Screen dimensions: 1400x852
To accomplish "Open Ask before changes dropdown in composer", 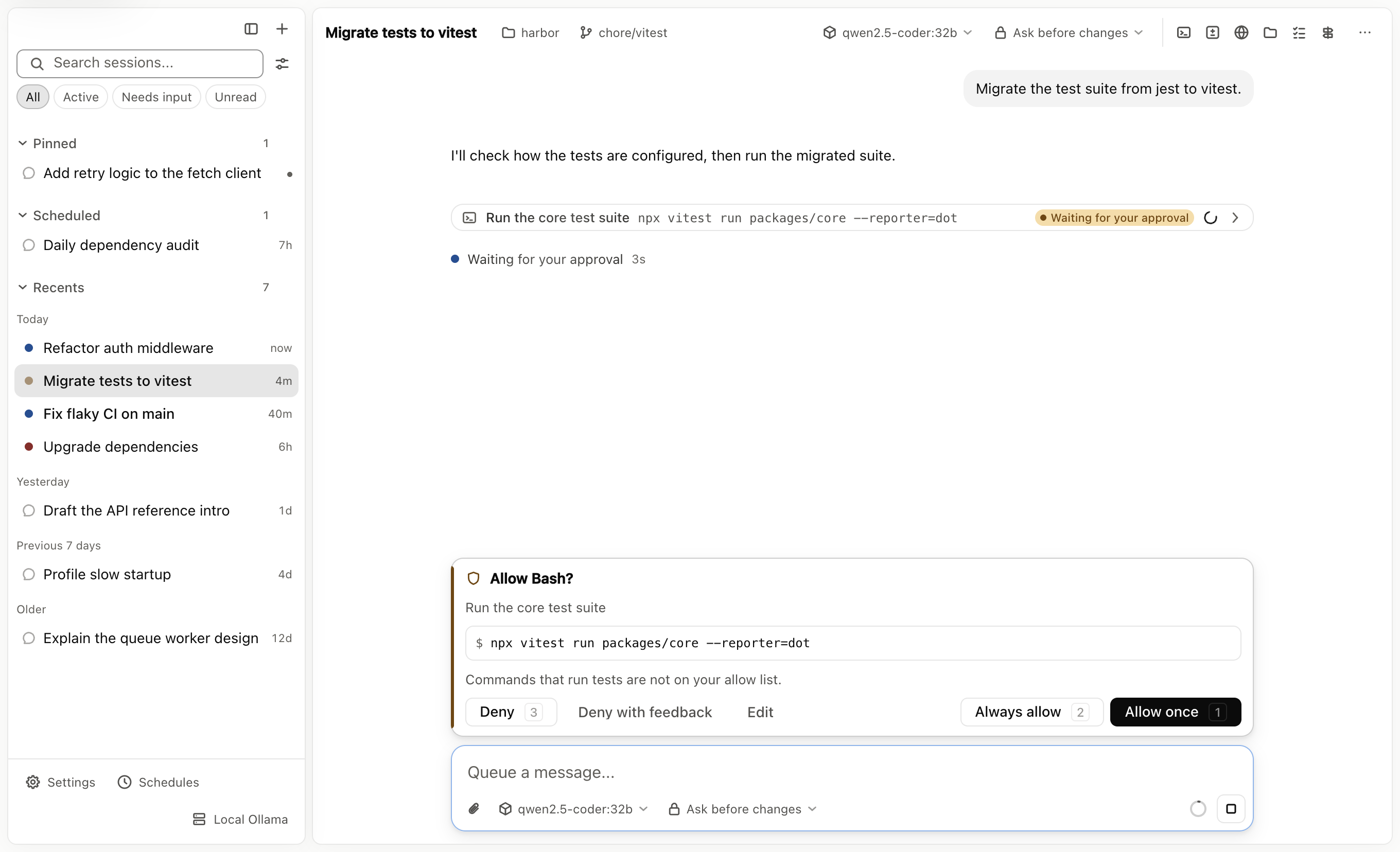I will click(743, 809).
